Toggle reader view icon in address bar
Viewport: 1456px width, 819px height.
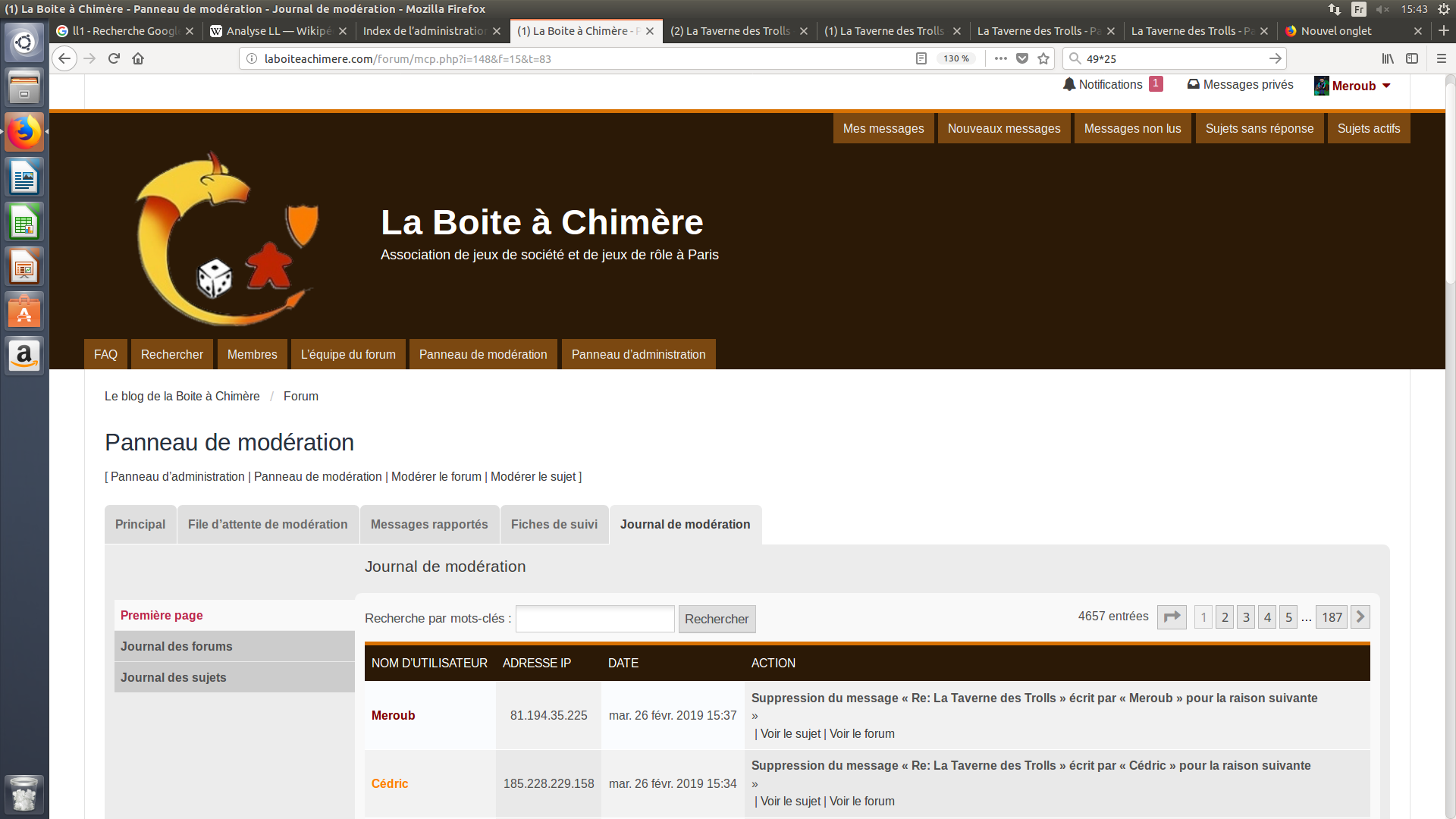(921, 58)
